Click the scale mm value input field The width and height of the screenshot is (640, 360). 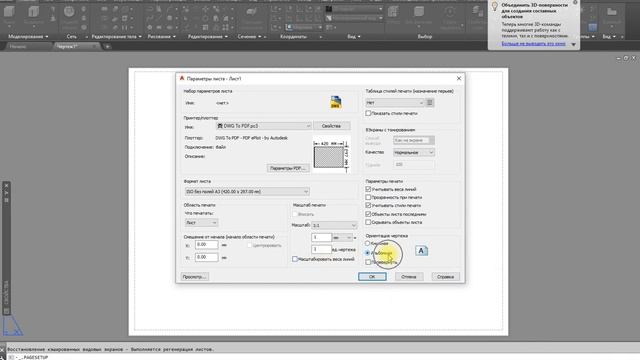(321, 238)
